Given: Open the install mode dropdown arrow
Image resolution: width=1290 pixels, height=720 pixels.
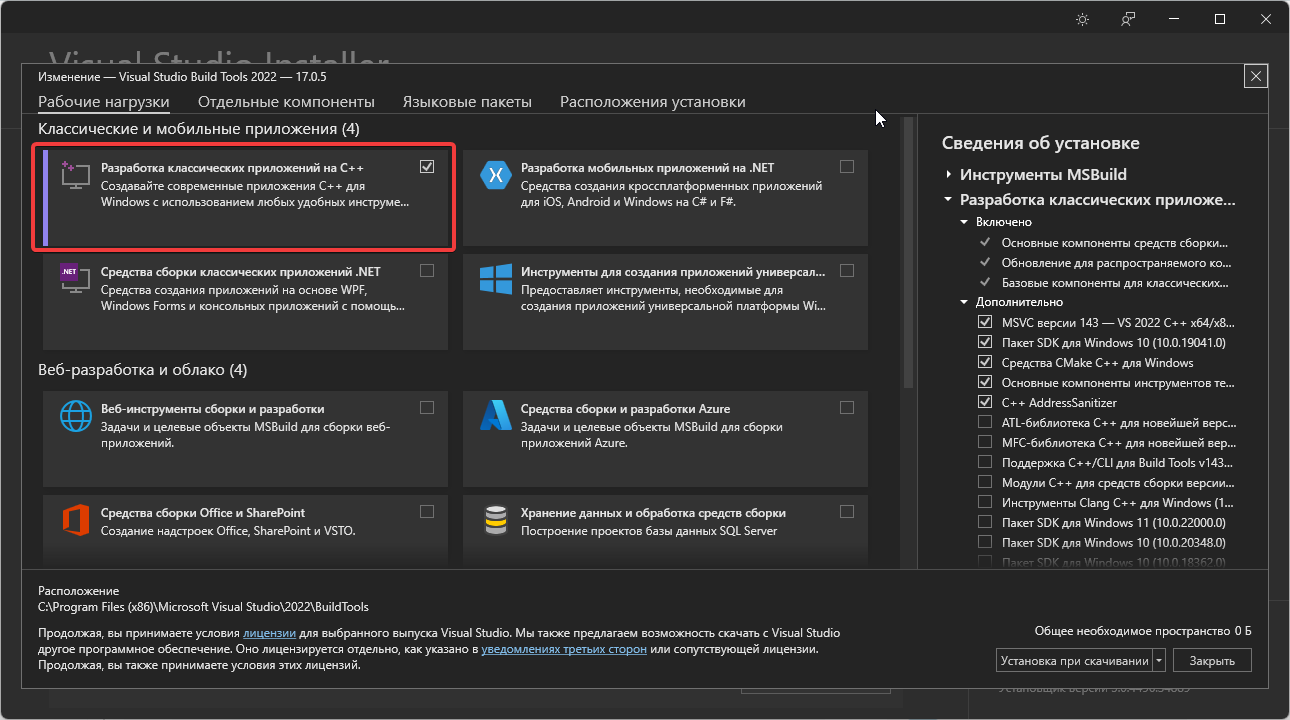Looking at the screenshot, I should point(1159,661).
